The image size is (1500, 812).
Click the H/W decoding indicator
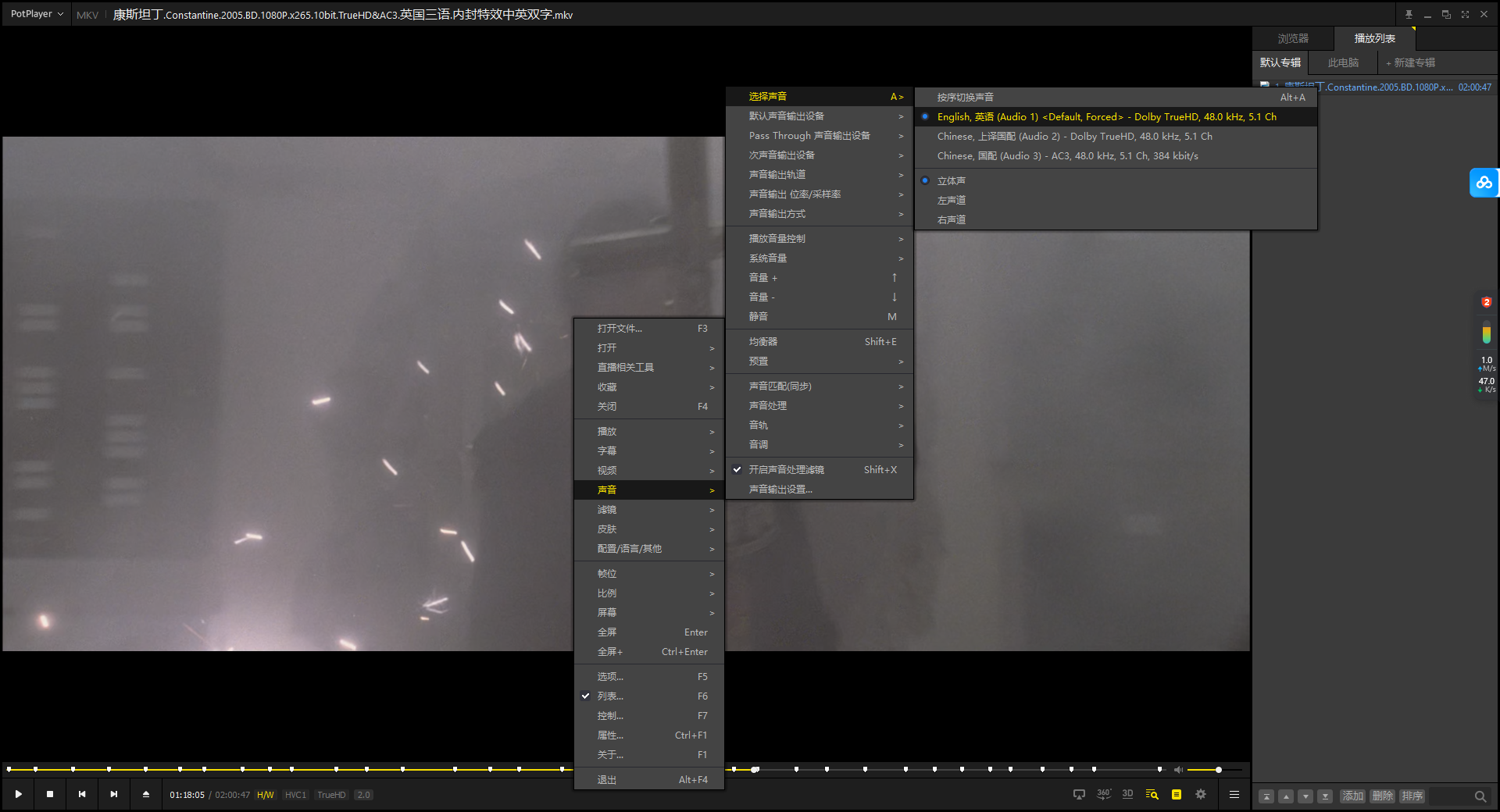click(x=266, y=795)
